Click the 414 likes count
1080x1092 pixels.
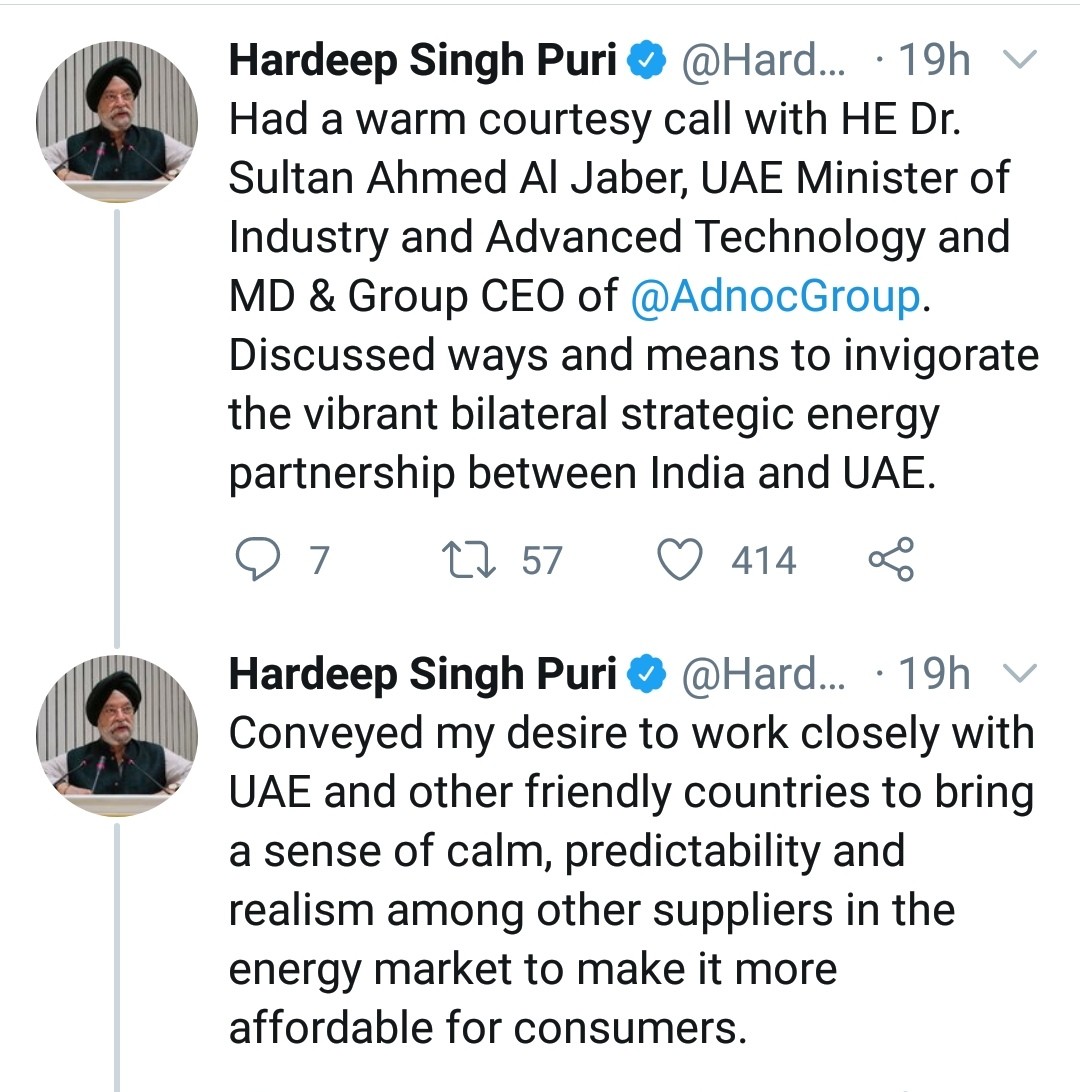(763, 560)
